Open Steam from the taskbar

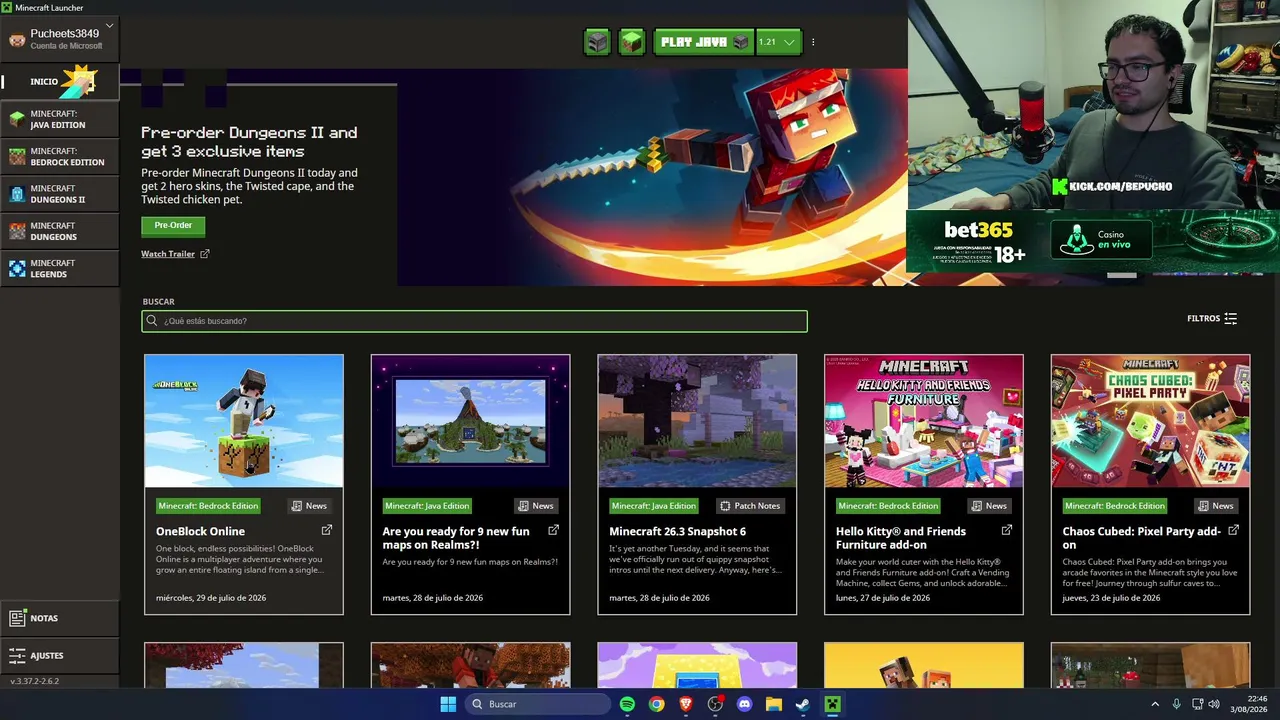803,704
